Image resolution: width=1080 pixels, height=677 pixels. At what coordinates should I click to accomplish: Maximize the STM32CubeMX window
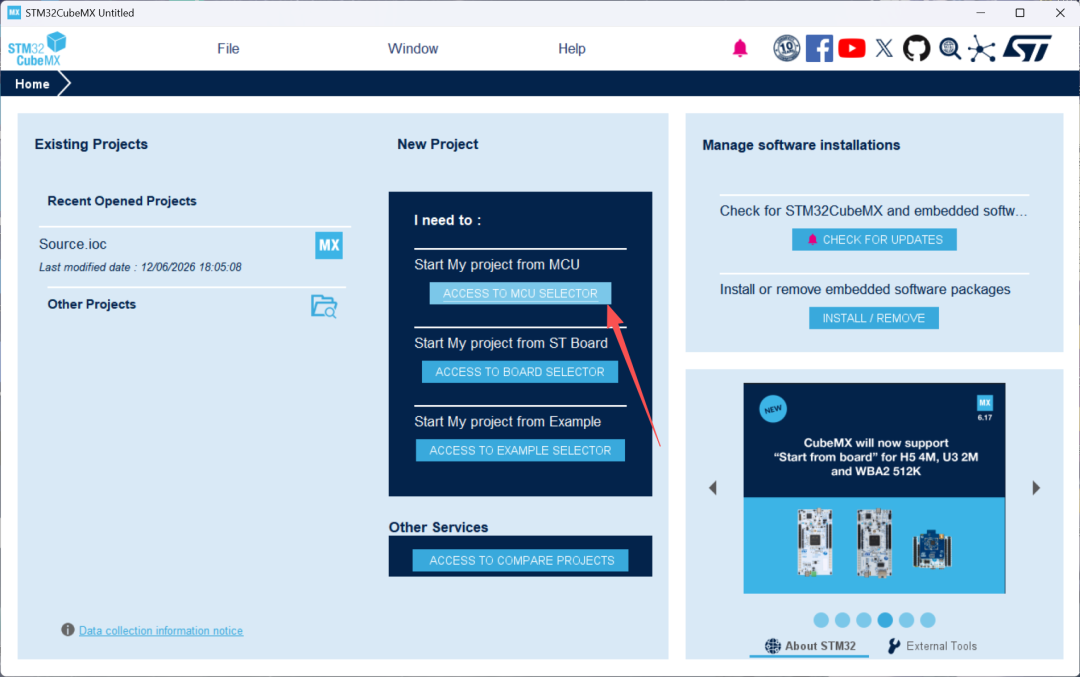pyautogui.click(x=1020, y=13)
